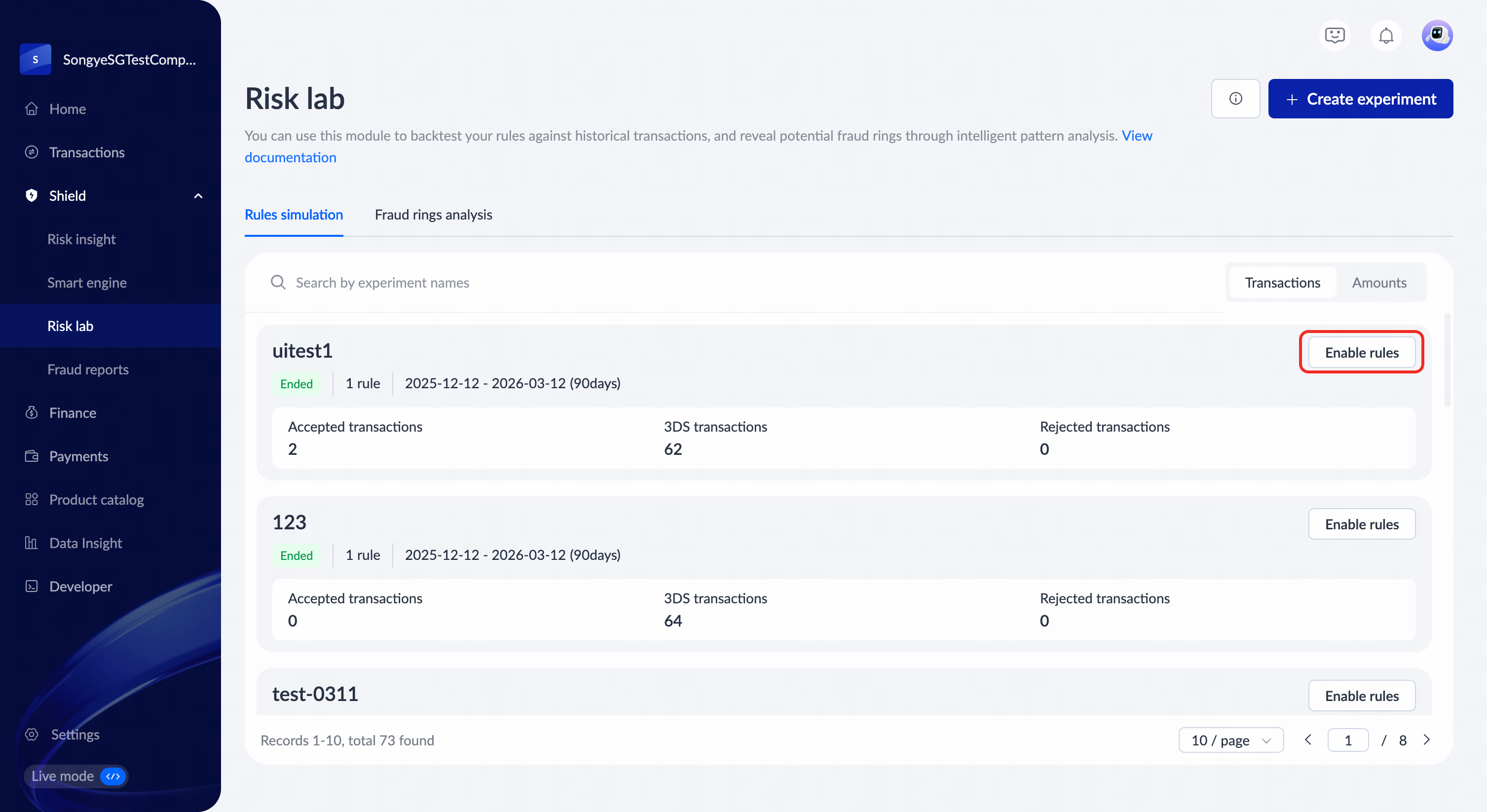Screen dimensions: 1487x812
Task: Go to Home in the sidebar
Action: (x=67, y=109)
